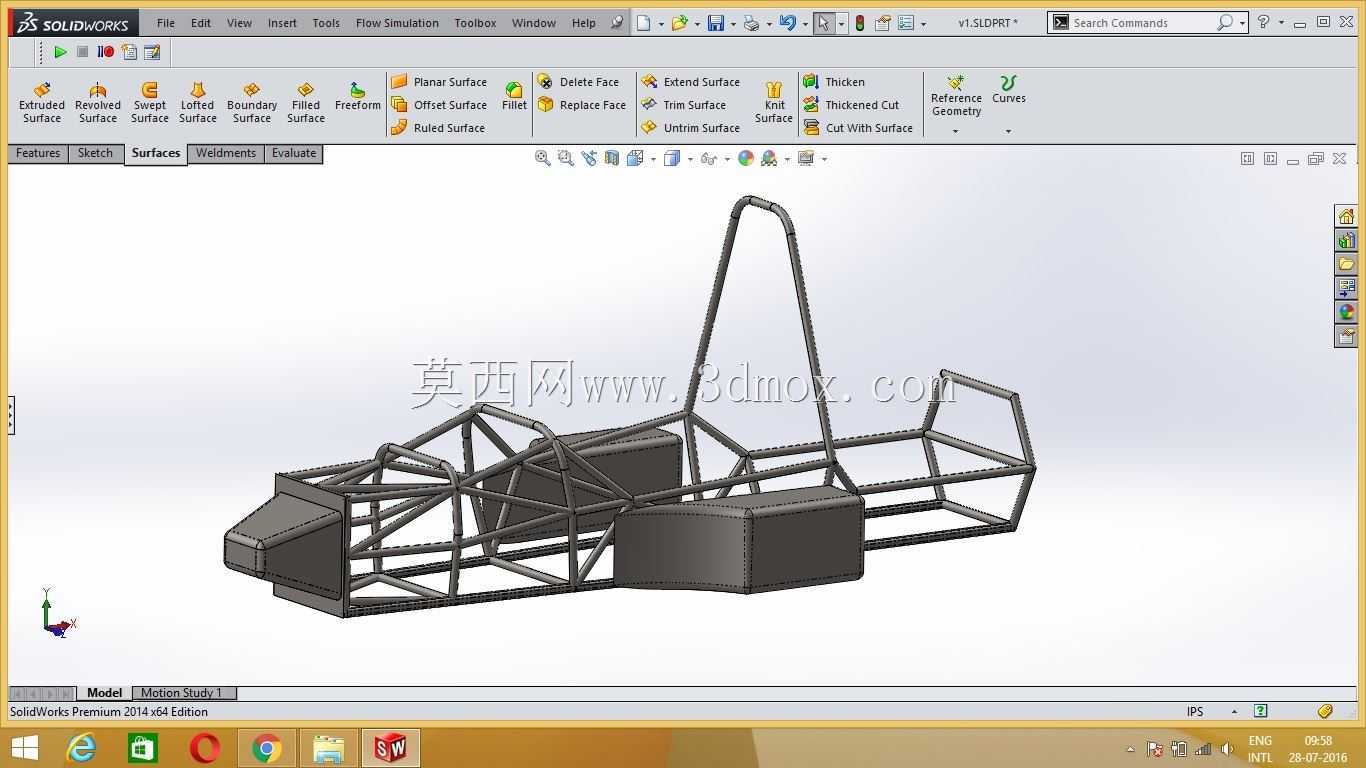This screenshot has height=768, width=1366.
Task: Run the Trim Surface command
Action: [683, 105]
